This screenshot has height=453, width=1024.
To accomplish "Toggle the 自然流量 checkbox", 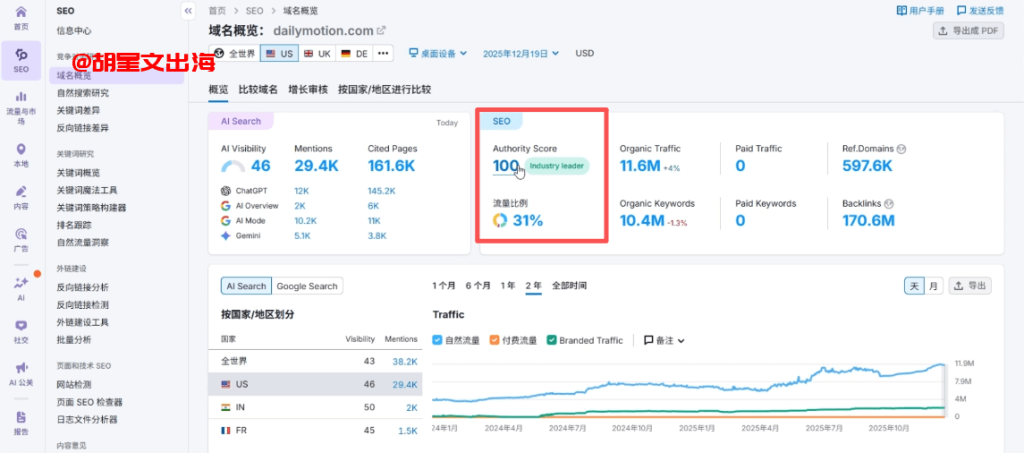I will (x=438, y=340).
